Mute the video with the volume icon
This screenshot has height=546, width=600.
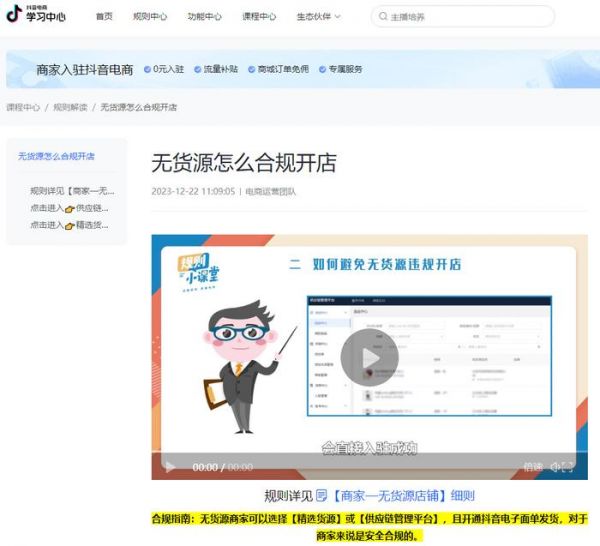coord(554,467)
